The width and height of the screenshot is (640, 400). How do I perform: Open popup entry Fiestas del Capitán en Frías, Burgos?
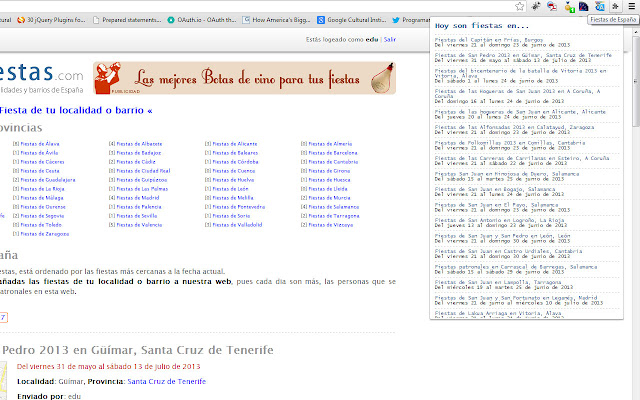489,40
